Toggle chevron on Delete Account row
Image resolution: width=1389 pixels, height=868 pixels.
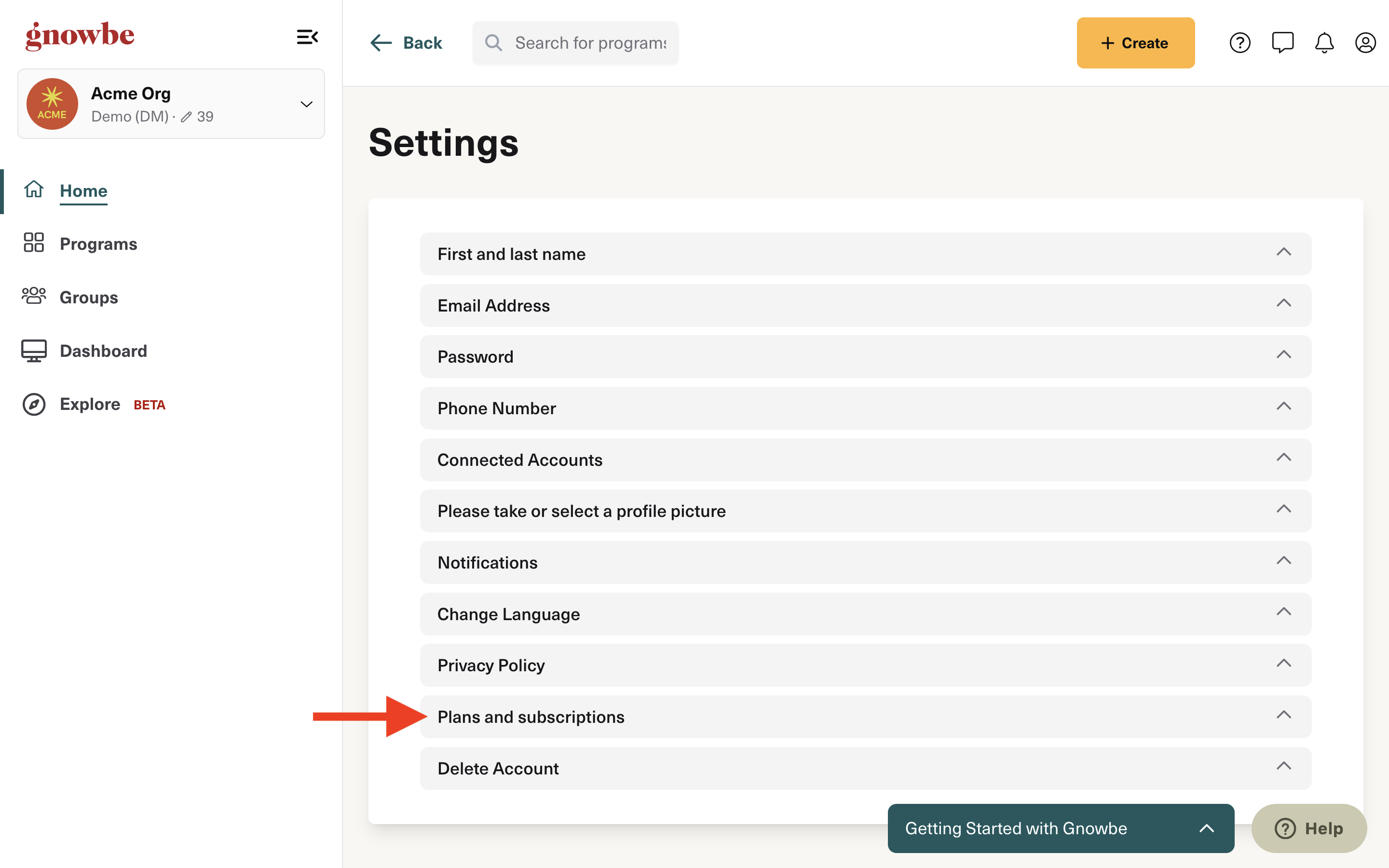(x=1284, y=766)
